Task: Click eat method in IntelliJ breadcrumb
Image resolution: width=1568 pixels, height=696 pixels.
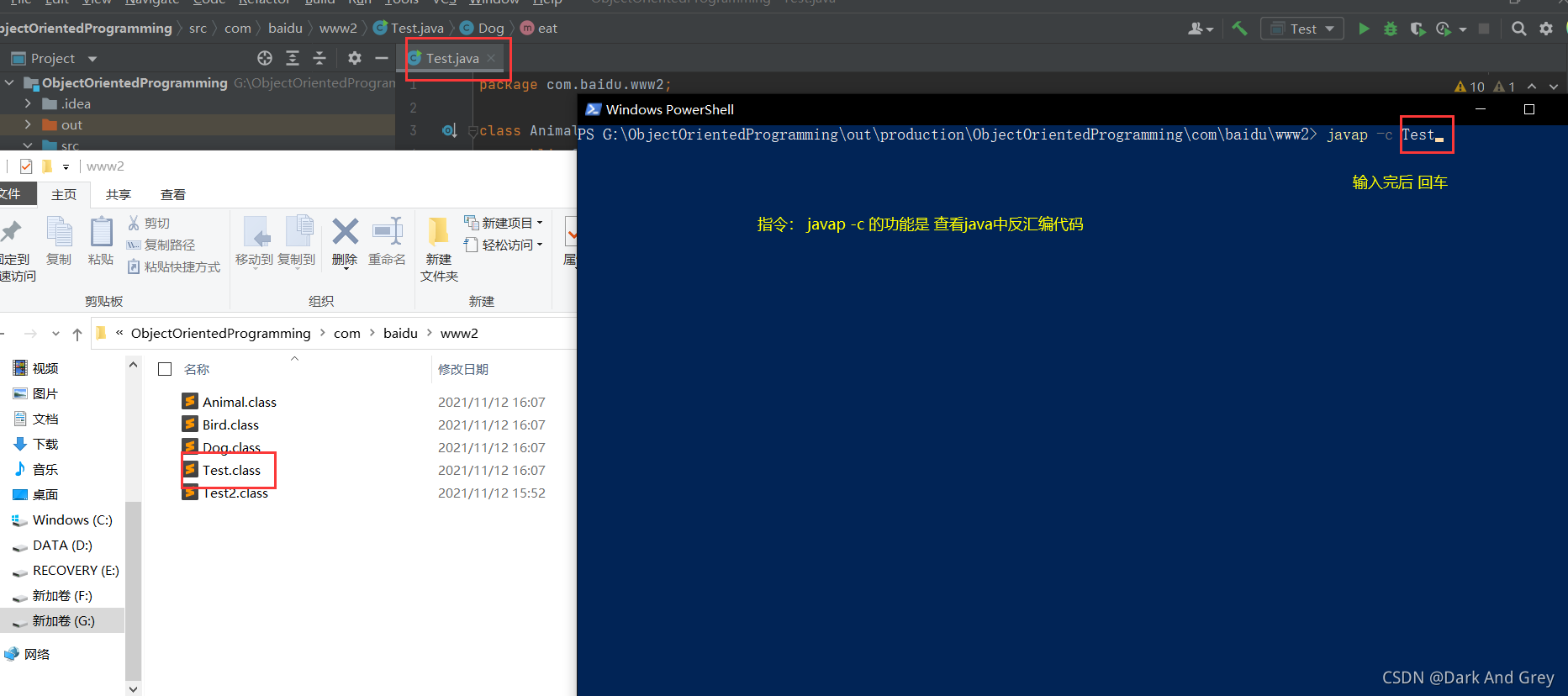Action: pyautogui.click(x=539, y=29)
